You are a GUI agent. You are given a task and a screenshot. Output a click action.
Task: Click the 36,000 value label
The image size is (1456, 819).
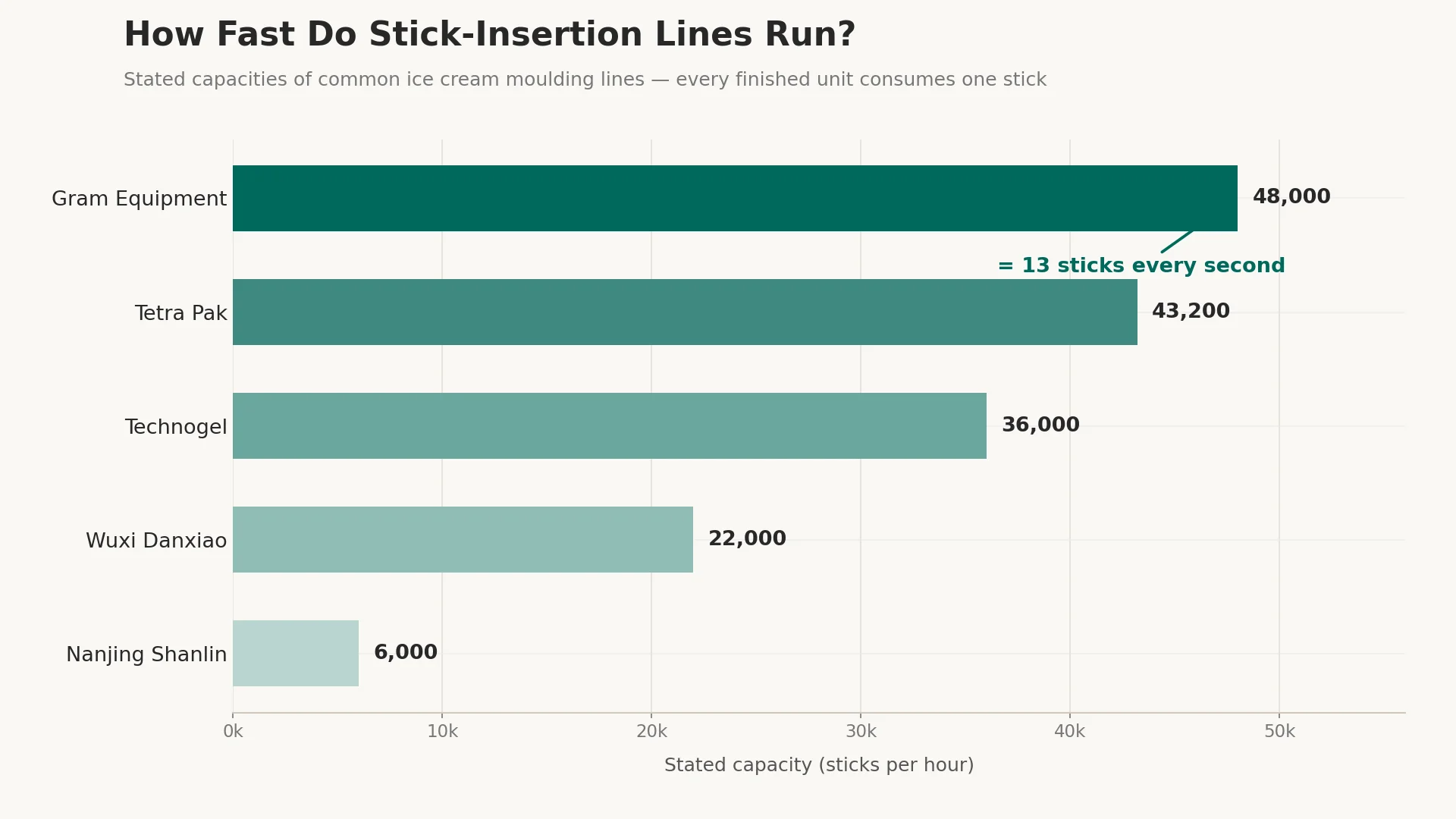[x=1040, y=425]
